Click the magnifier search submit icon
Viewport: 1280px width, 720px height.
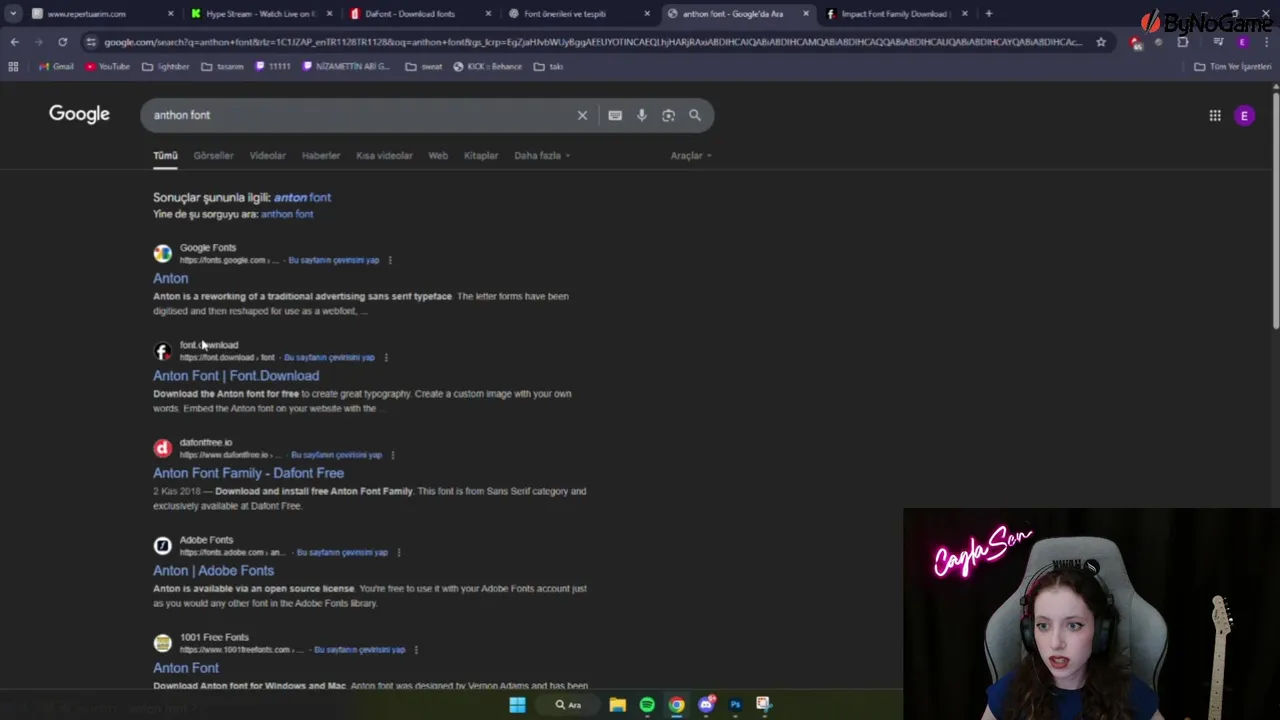695,115
